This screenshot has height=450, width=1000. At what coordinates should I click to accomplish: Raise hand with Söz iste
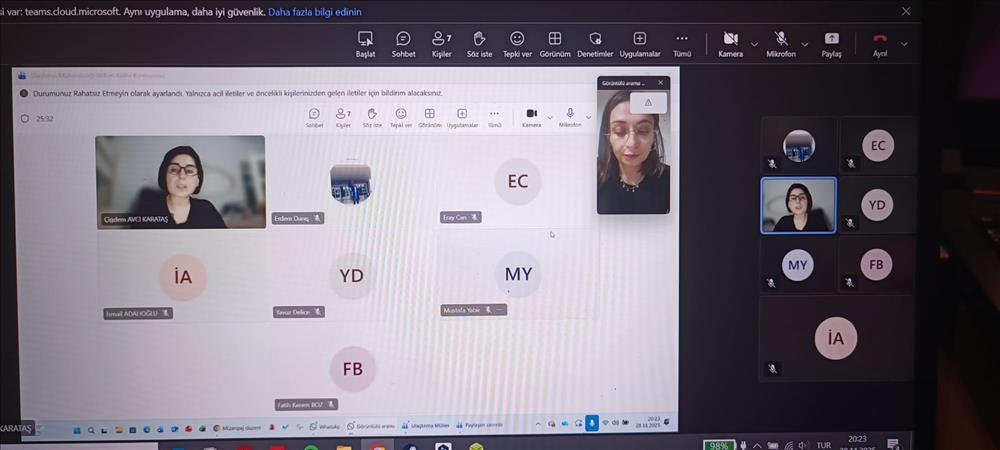(x=479, y=43)
